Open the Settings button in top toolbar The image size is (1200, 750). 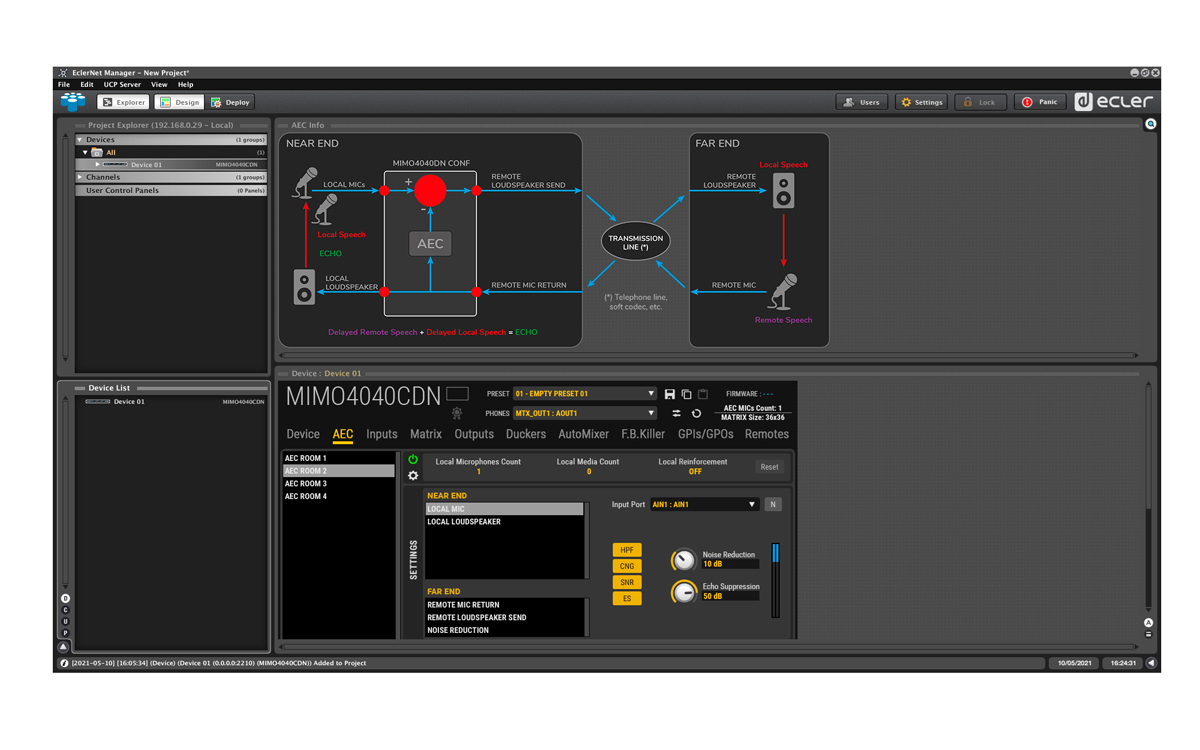[921, 102]
